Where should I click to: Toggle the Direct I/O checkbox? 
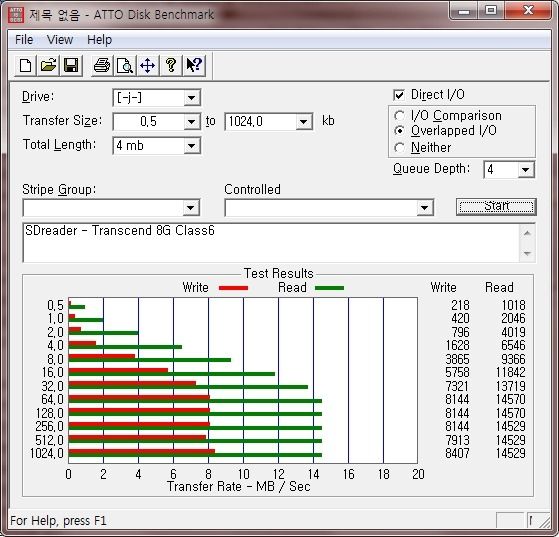point(399,95)
